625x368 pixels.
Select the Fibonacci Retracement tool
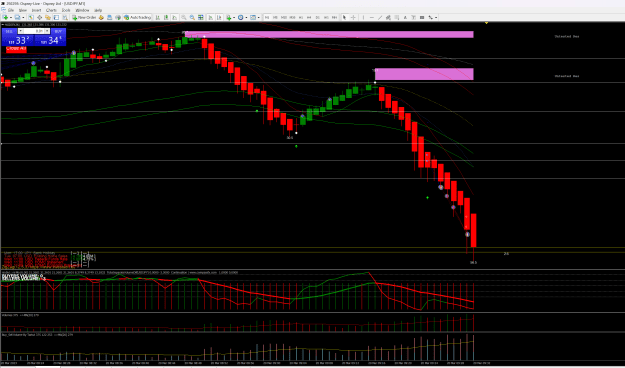point(397,18)
